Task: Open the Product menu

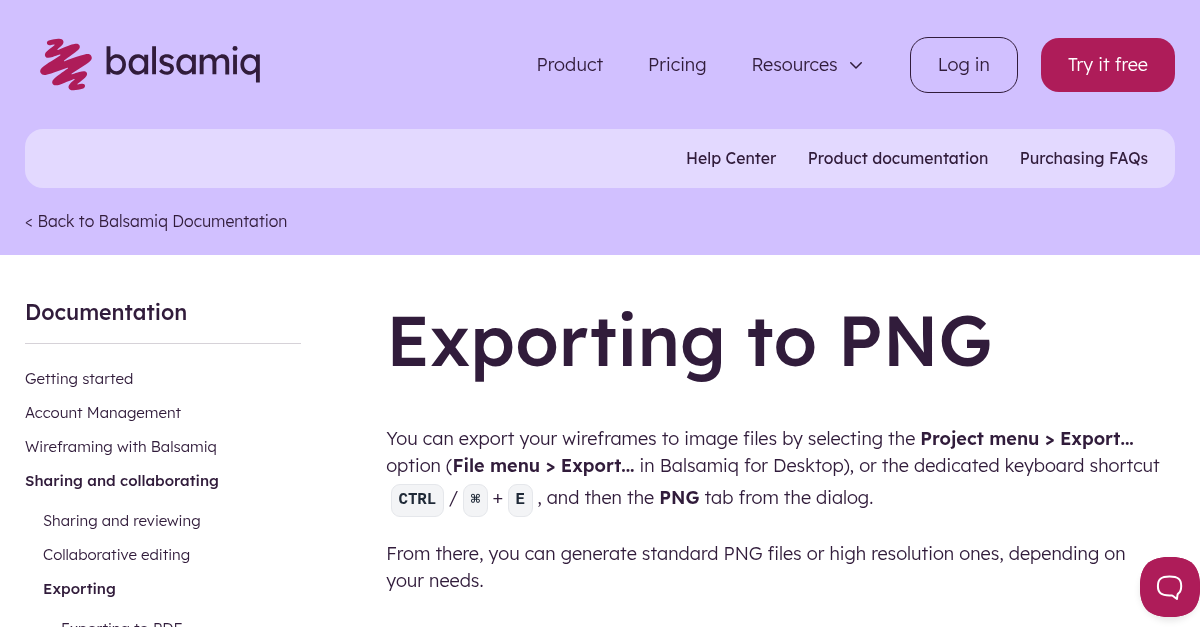Action: [569, 64]
